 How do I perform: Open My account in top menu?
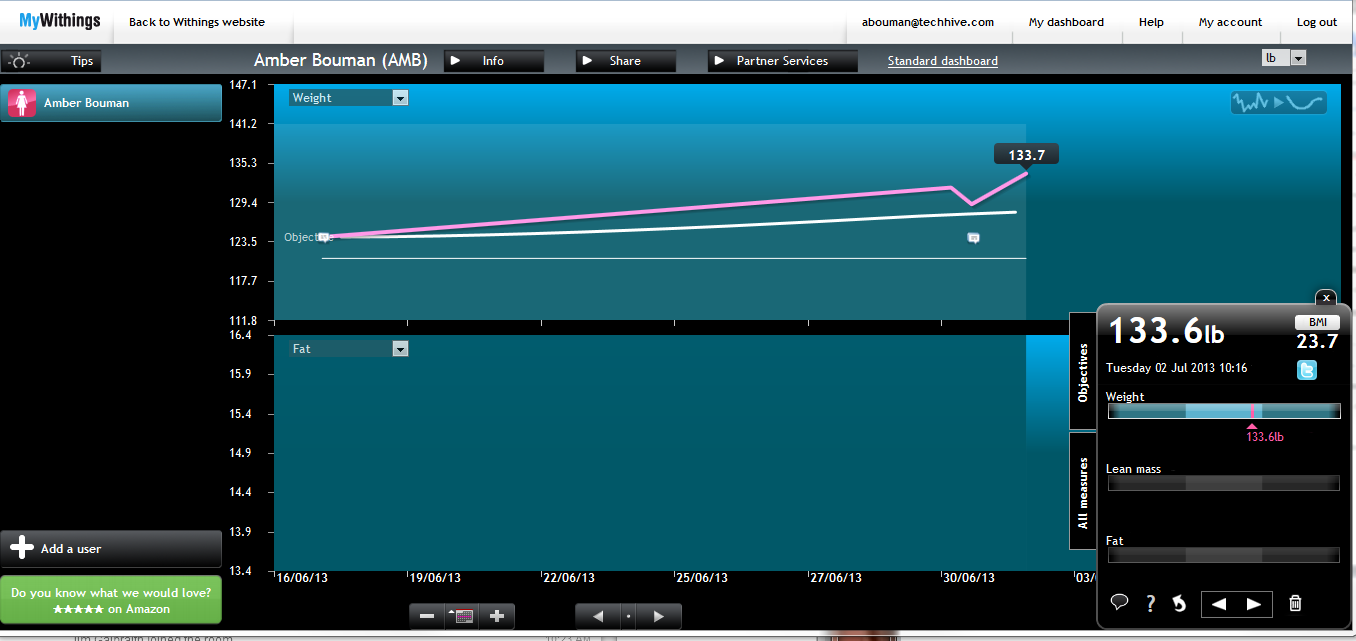(1230, 22)
